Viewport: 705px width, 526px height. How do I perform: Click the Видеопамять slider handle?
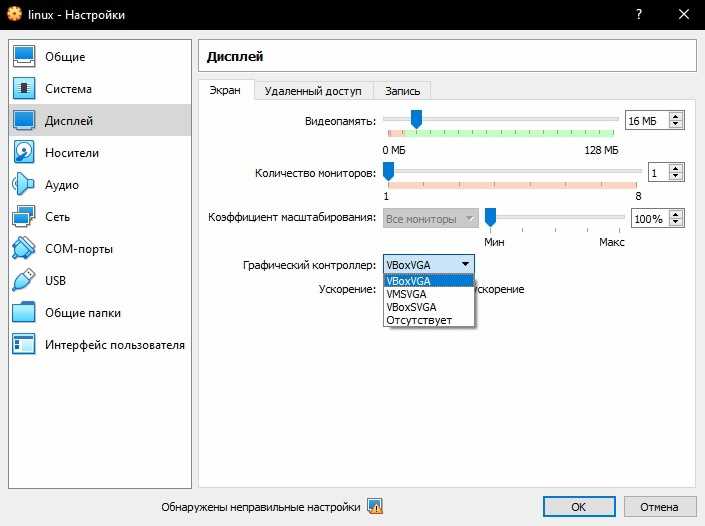416,120
